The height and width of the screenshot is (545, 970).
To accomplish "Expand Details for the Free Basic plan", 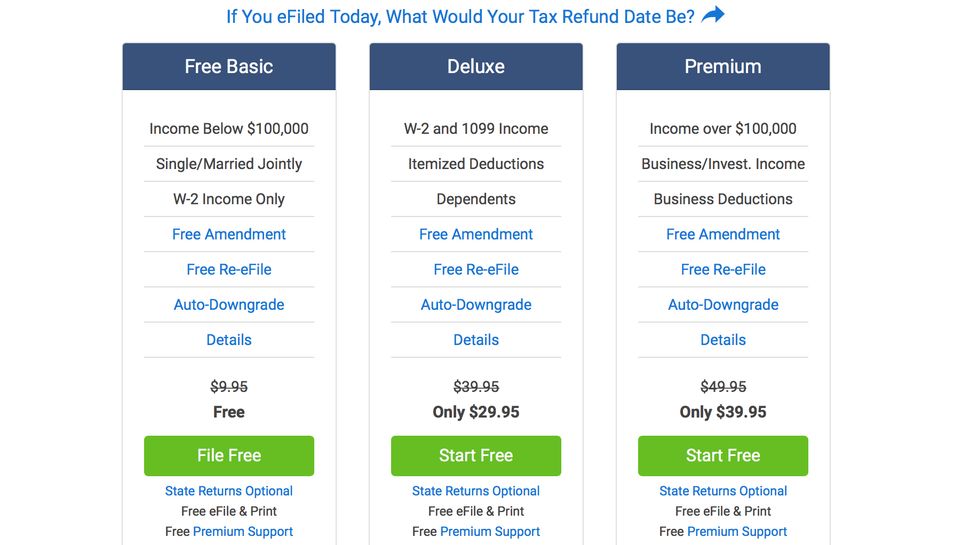I will click(229, 340).
